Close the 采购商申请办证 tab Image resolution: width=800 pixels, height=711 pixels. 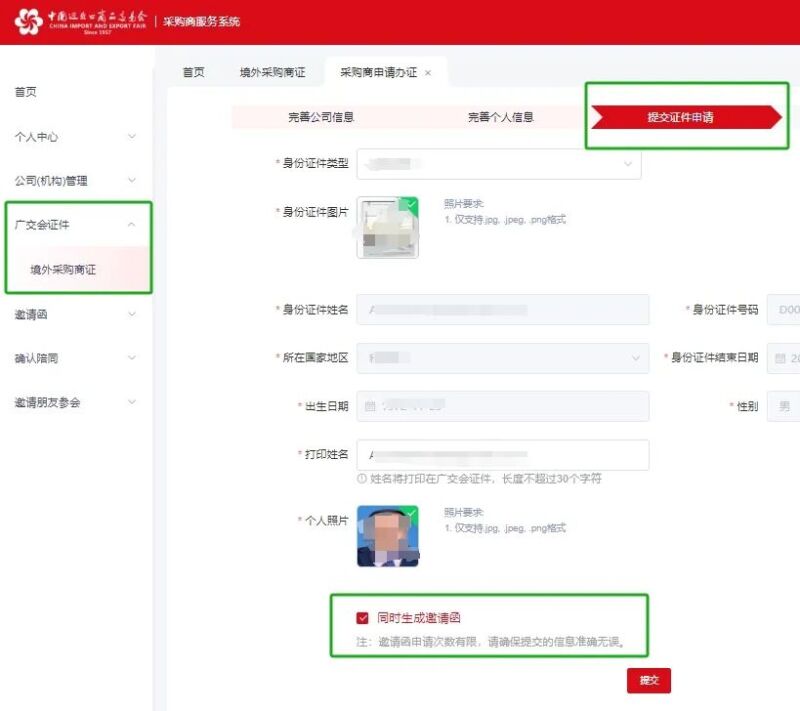pos(428,73)
